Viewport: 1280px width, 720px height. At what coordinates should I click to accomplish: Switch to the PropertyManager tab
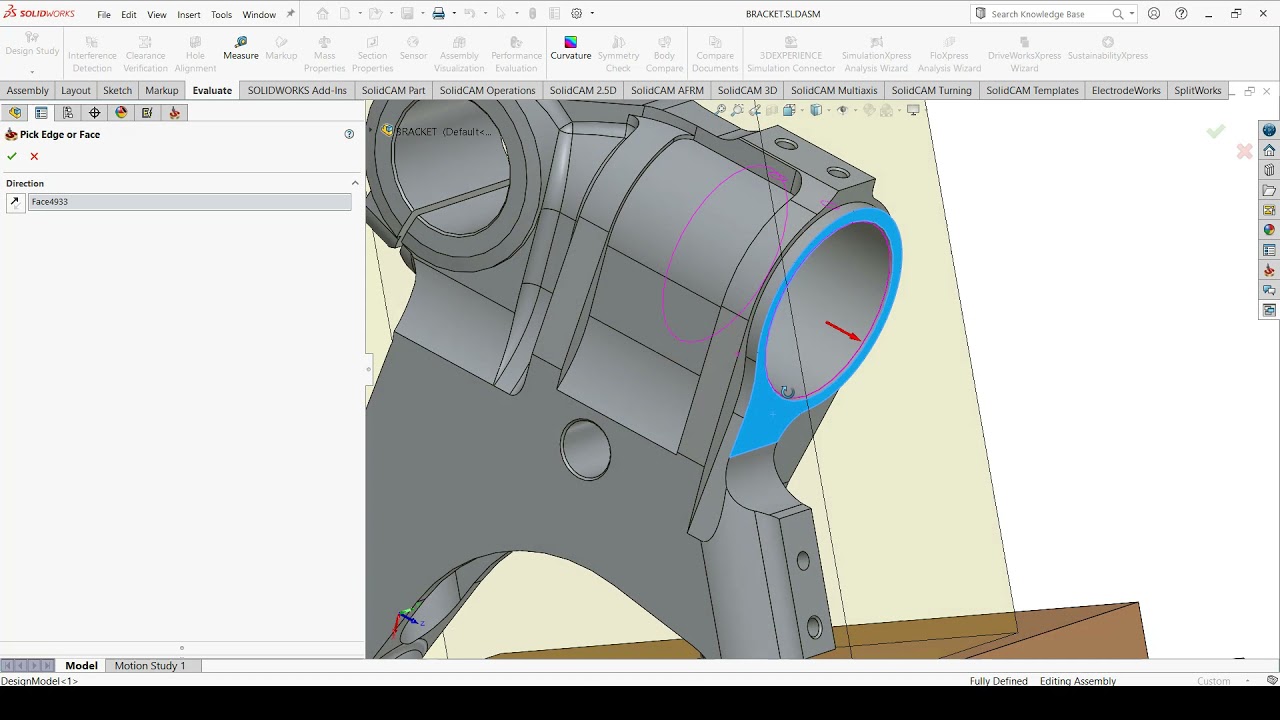click(41, 113)
